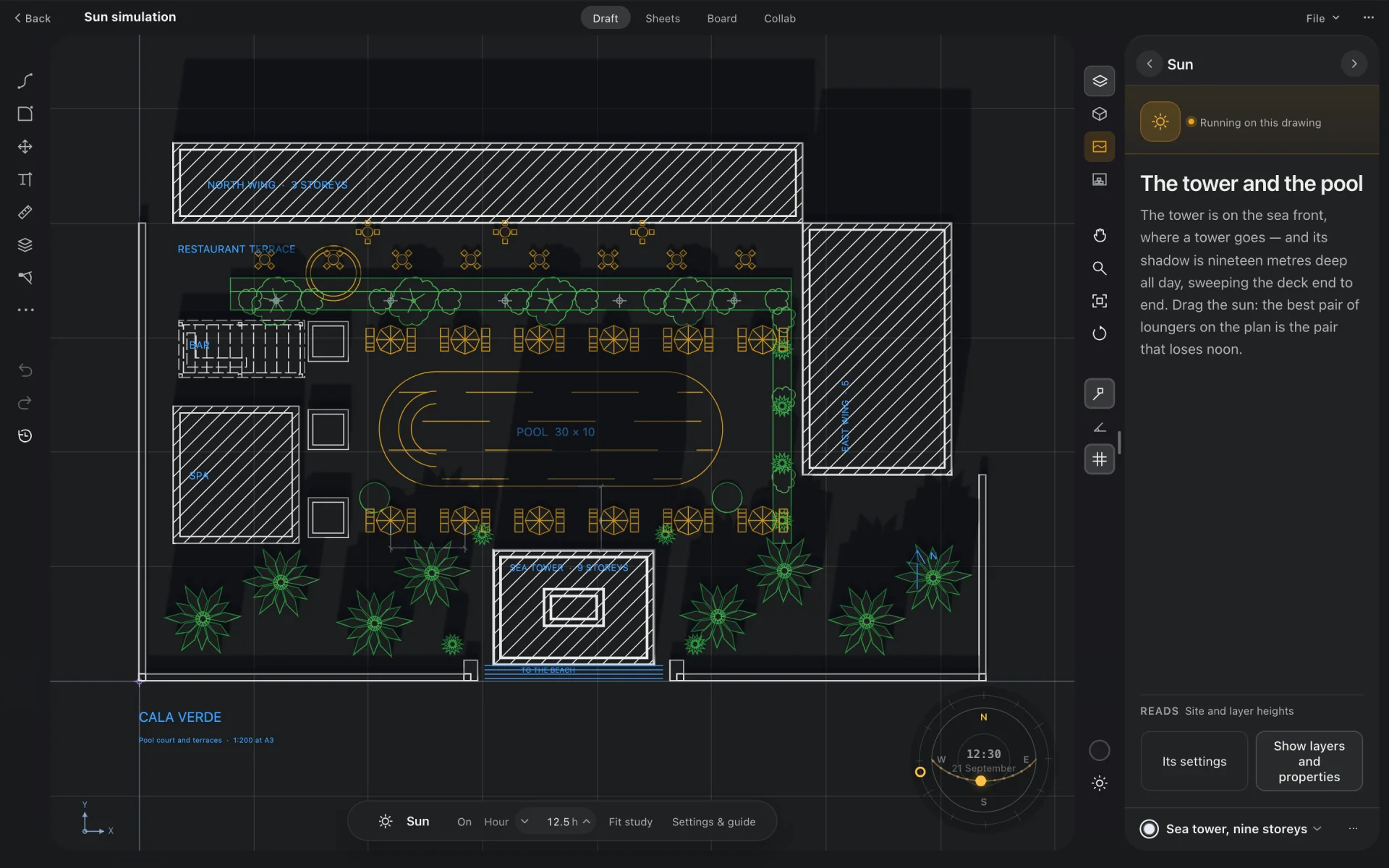Click the magnifier zoom icon
1389x868 pixels.
[x=1099, y=268]
